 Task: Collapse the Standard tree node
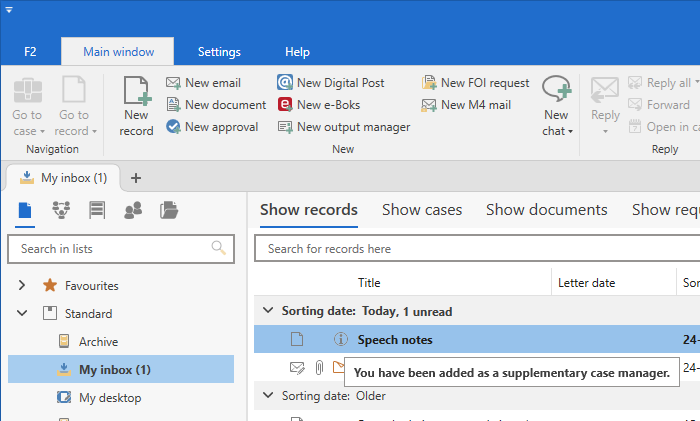tap(22, 314)
